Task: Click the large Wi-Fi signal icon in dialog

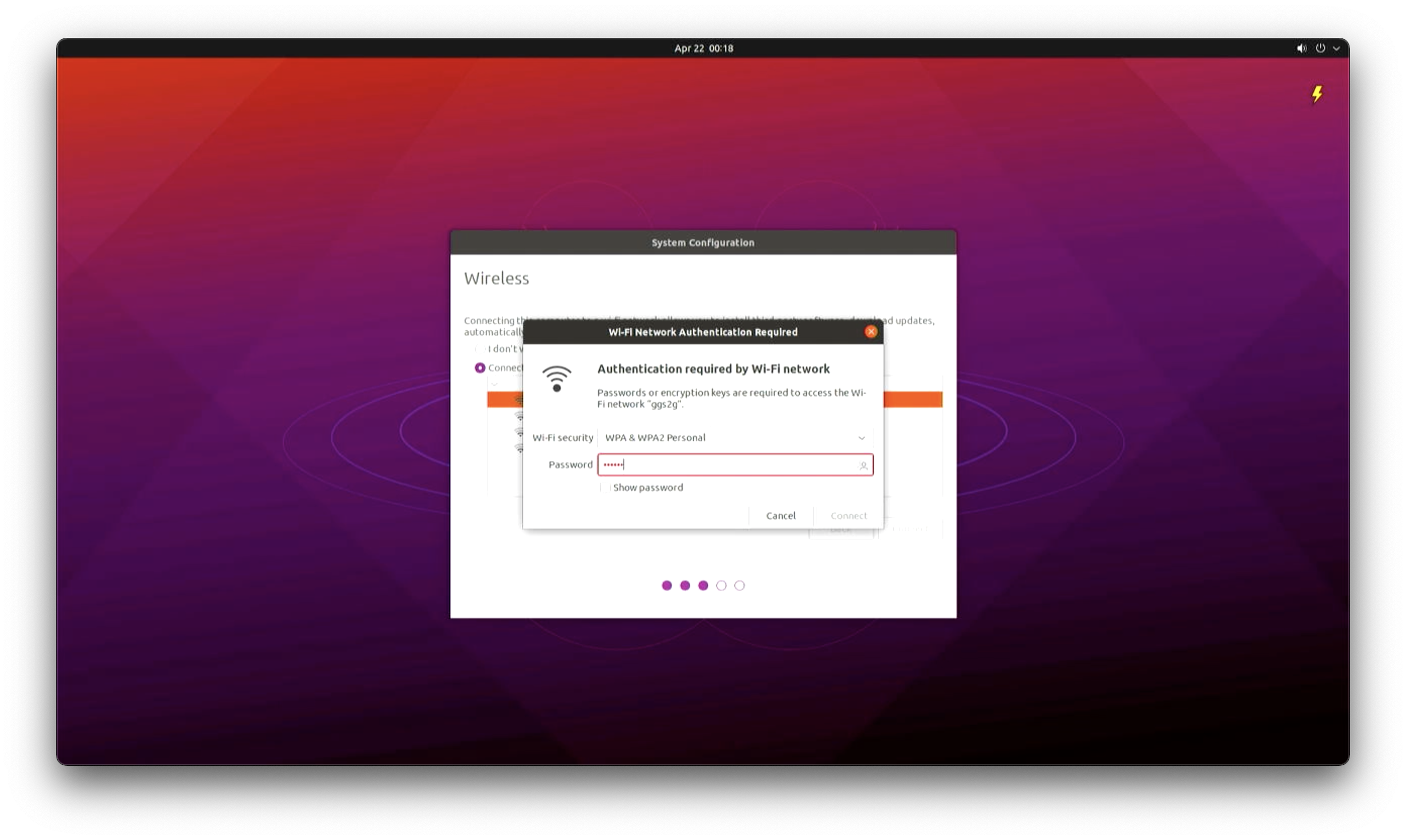Action: coord(557,379)
